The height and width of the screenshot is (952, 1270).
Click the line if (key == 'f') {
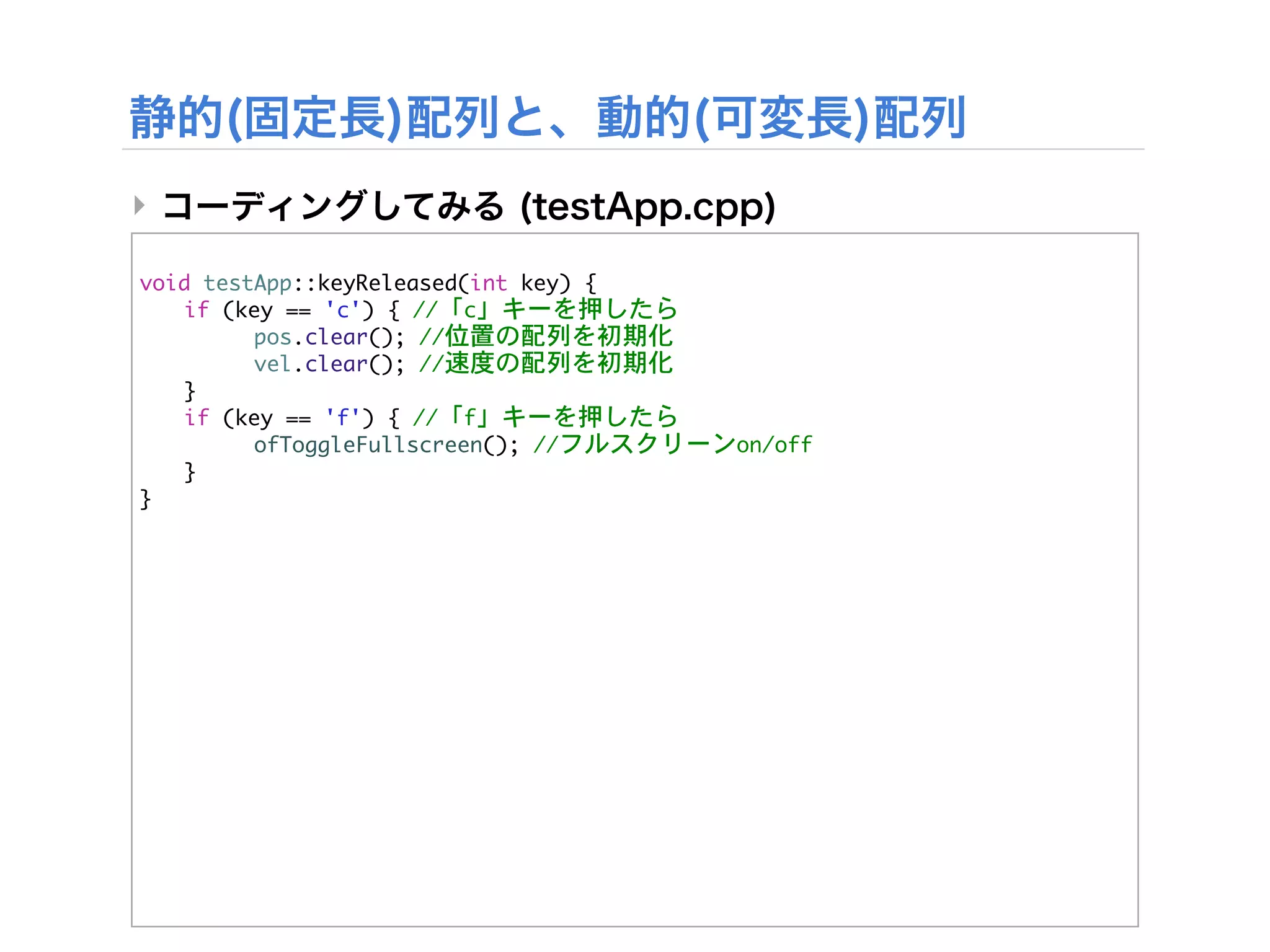click(292, 418)
